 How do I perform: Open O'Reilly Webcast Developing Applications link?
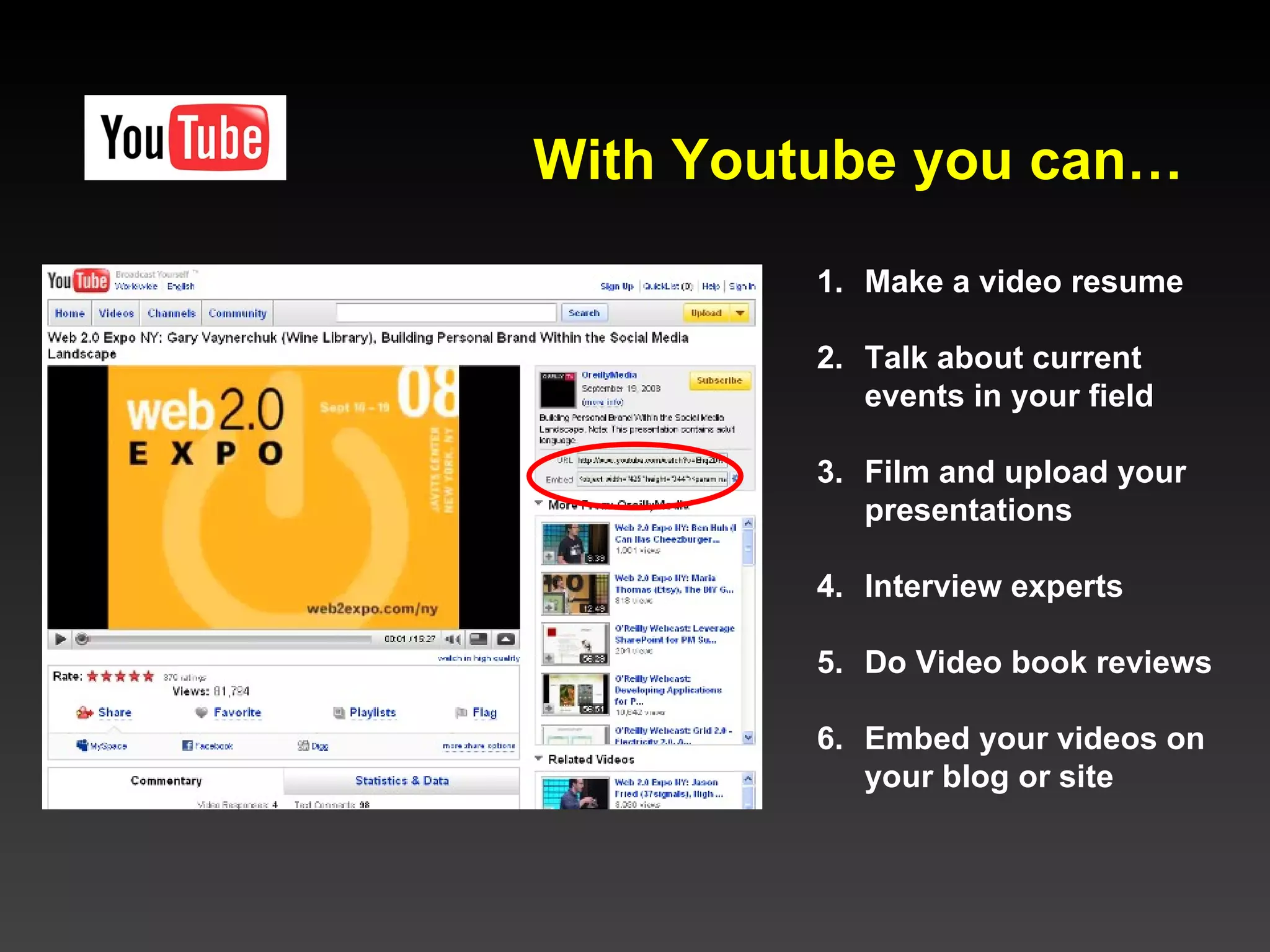click(668, 690)
